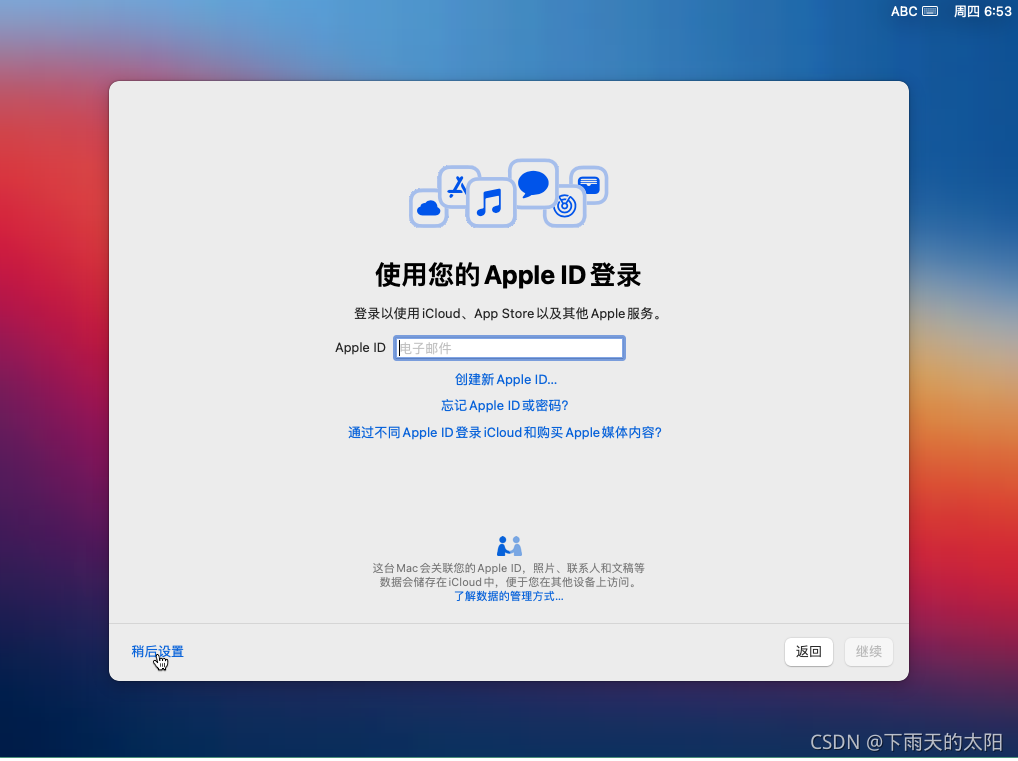Screen dimensions: 1018x761
Task: Click the 使用您的 Apple ID 登录 heading
Action: 508,275
